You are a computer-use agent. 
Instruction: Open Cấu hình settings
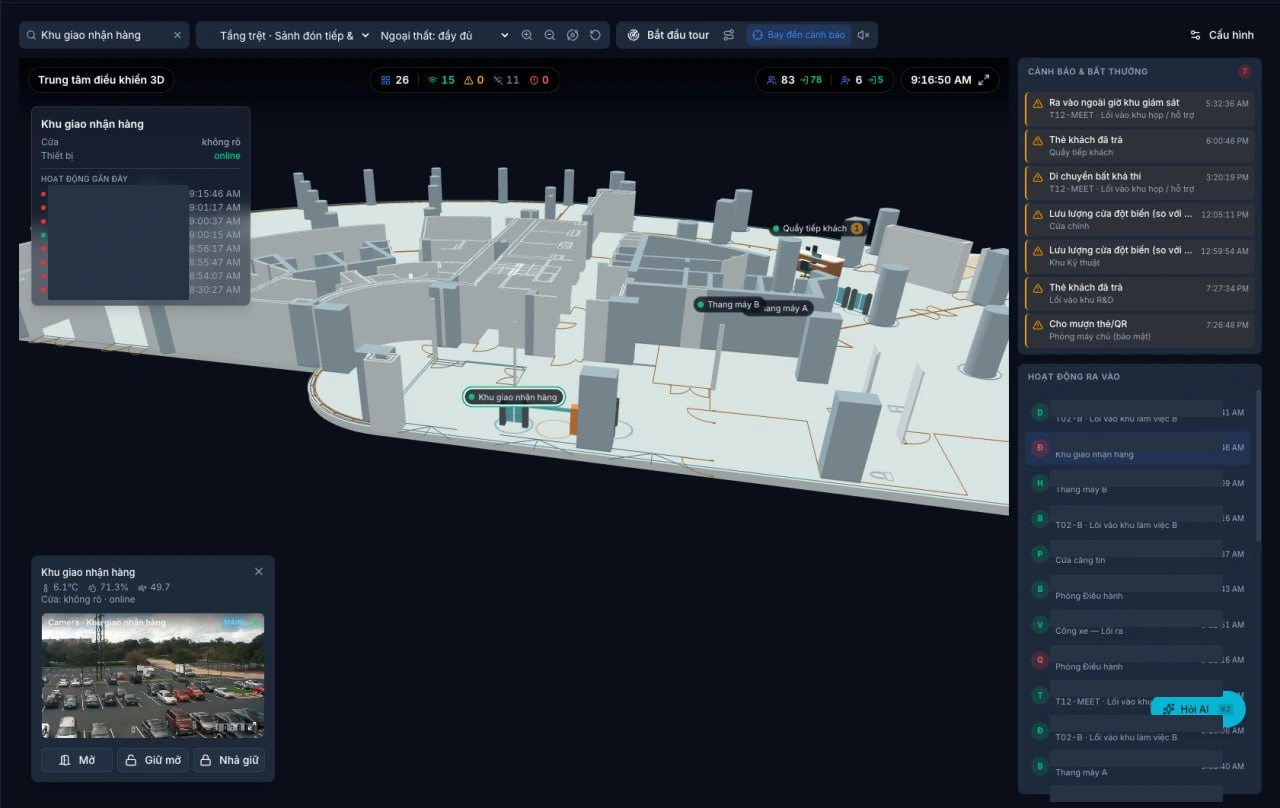coord(1221,35)
